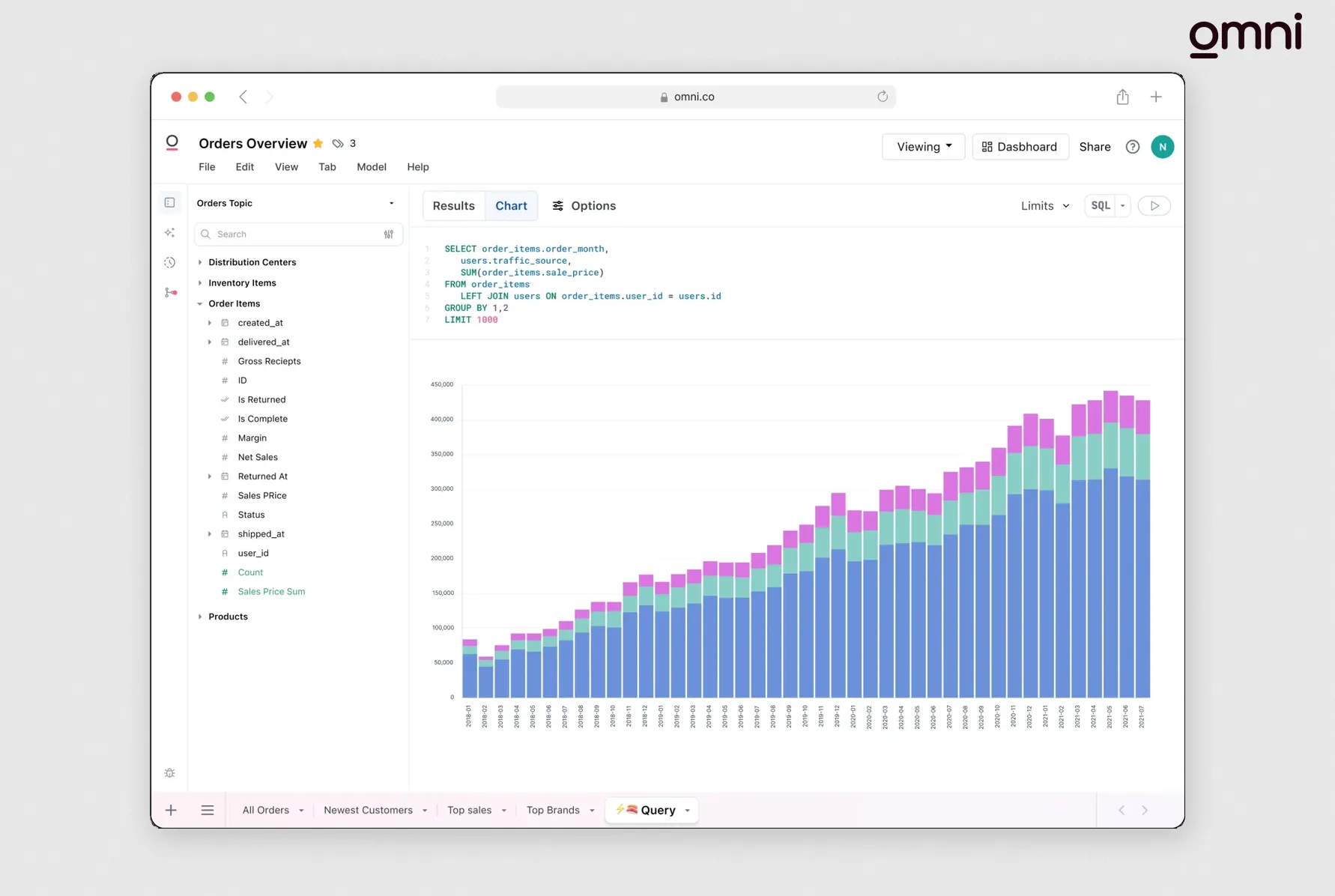Click the SQL button
The height and width of the screenshot is (896, 1335).
click(1101, 206)
